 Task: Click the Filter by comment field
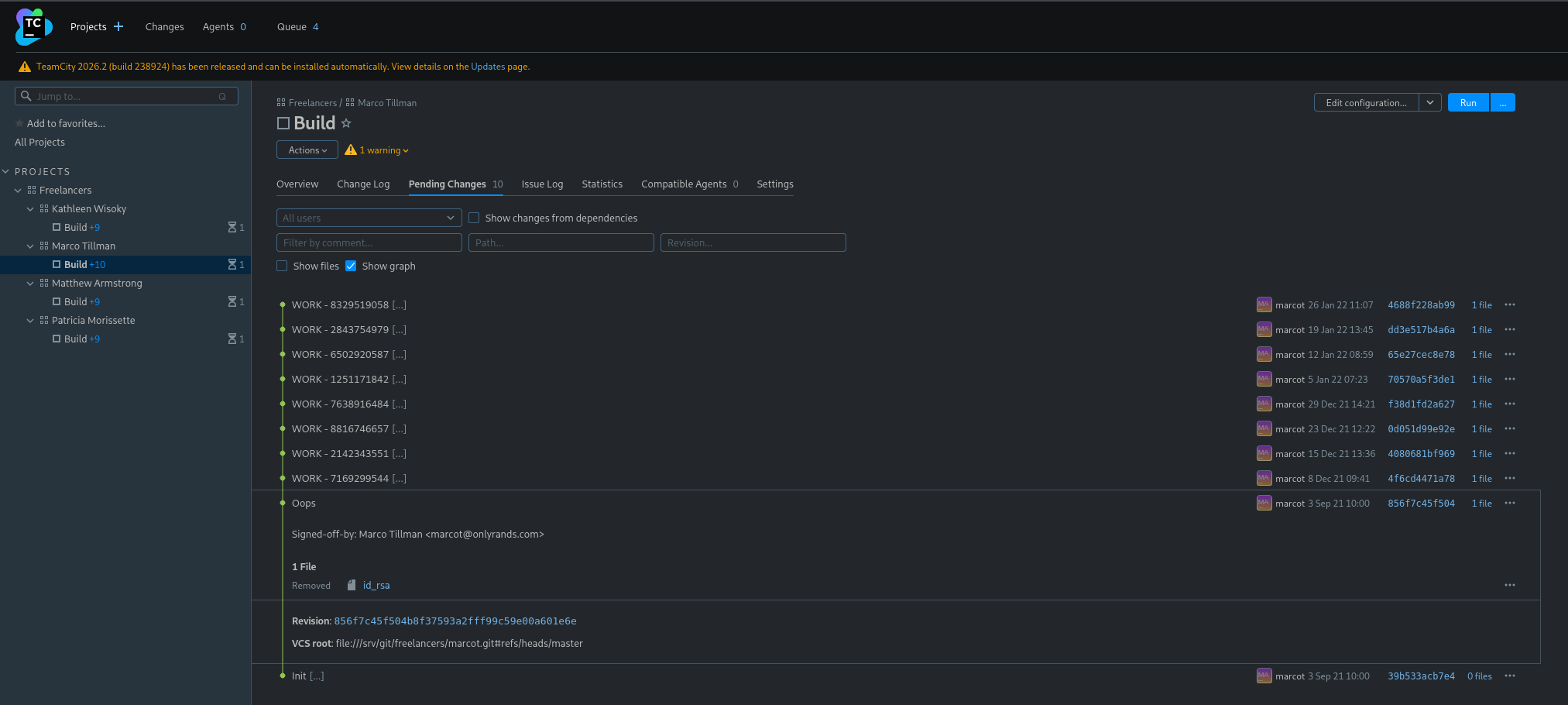pyautogui.click(x=369, y=242)
